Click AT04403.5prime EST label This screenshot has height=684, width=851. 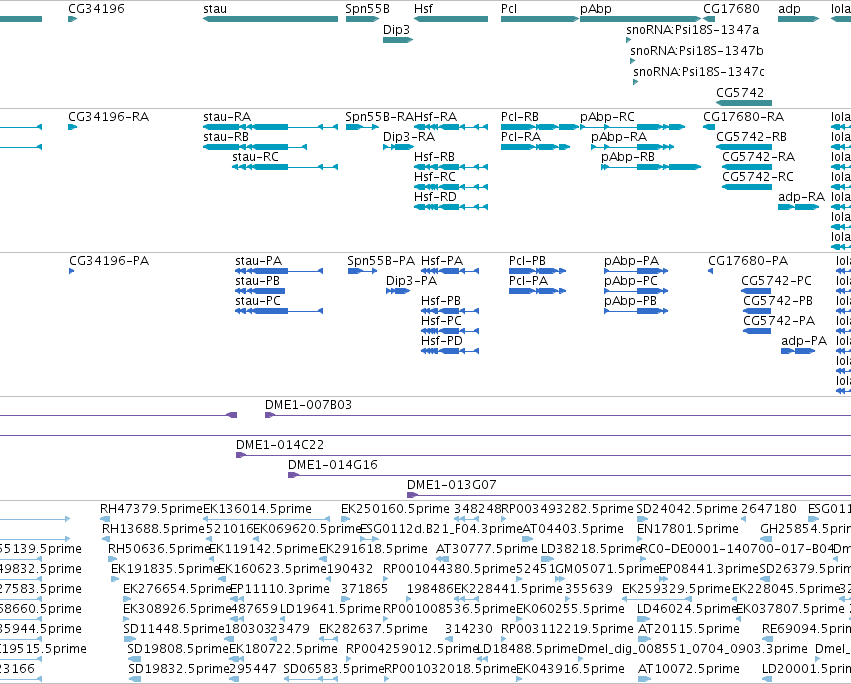coord(573,529)
